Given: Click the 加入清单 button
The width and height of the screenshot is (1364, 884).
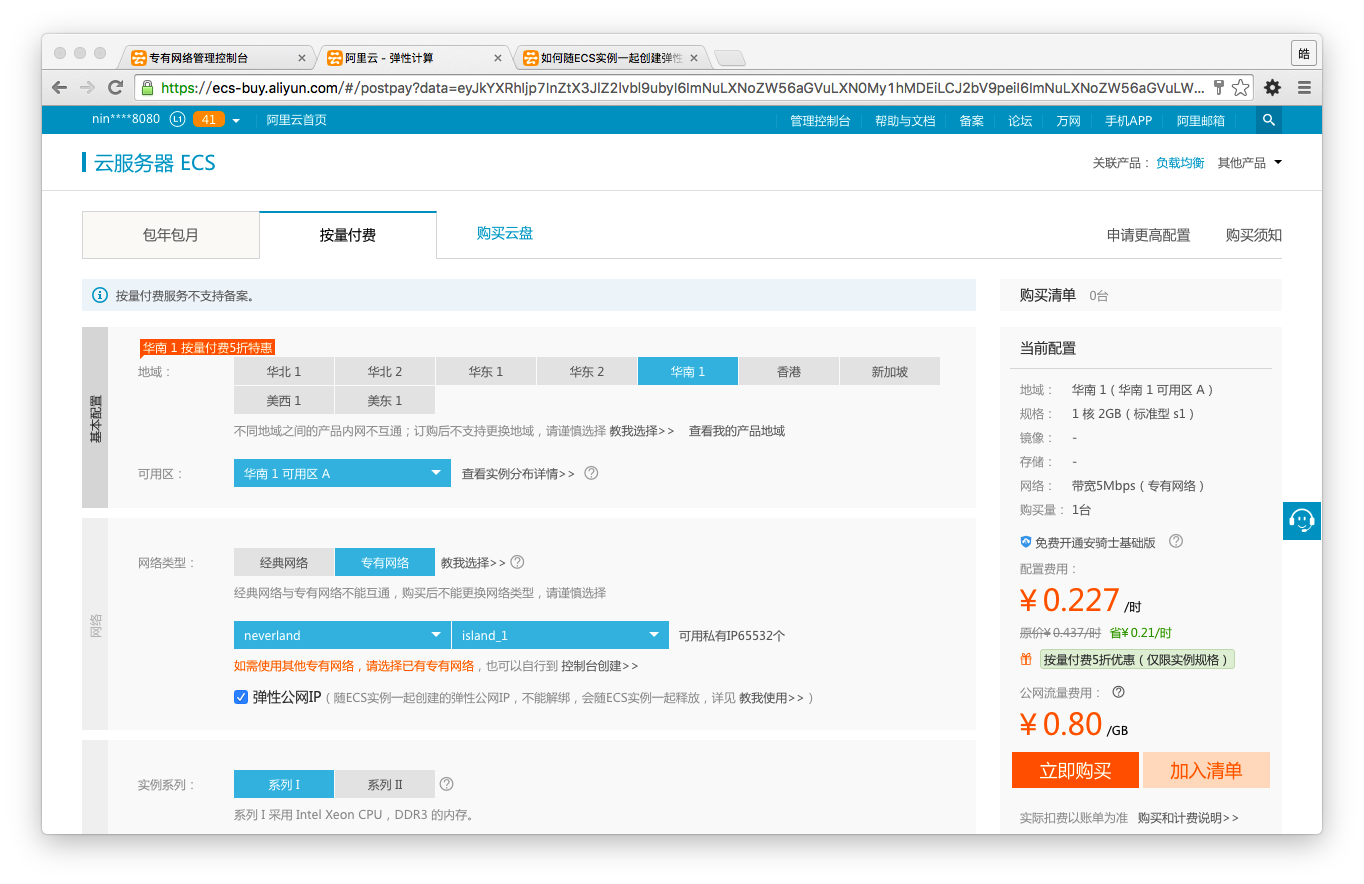Looking at the screenshot, I should coord(1206,770).
